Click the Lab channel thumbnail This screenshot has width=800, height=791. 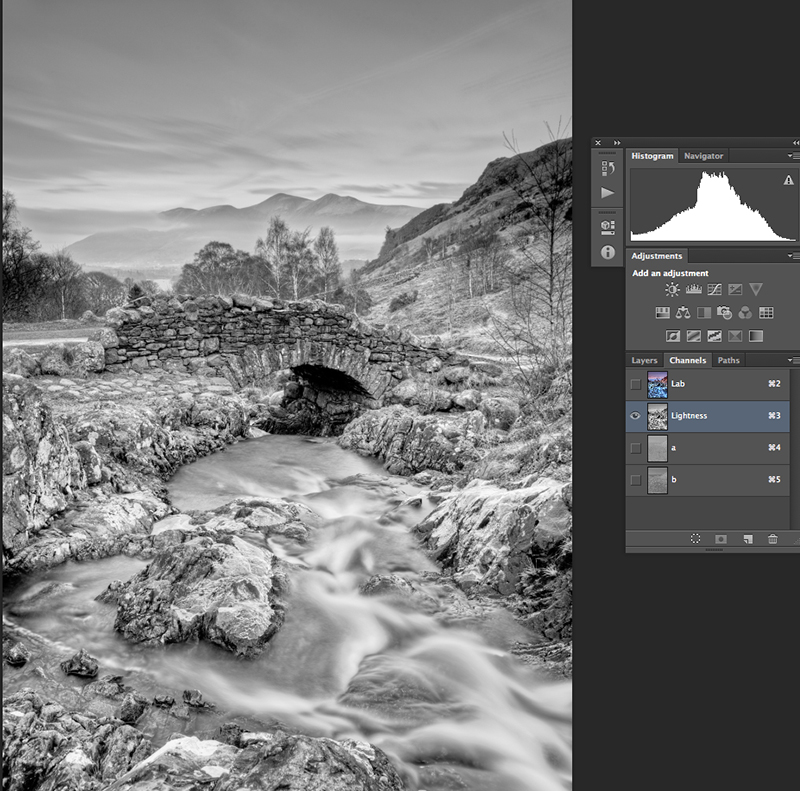(657, 384)
